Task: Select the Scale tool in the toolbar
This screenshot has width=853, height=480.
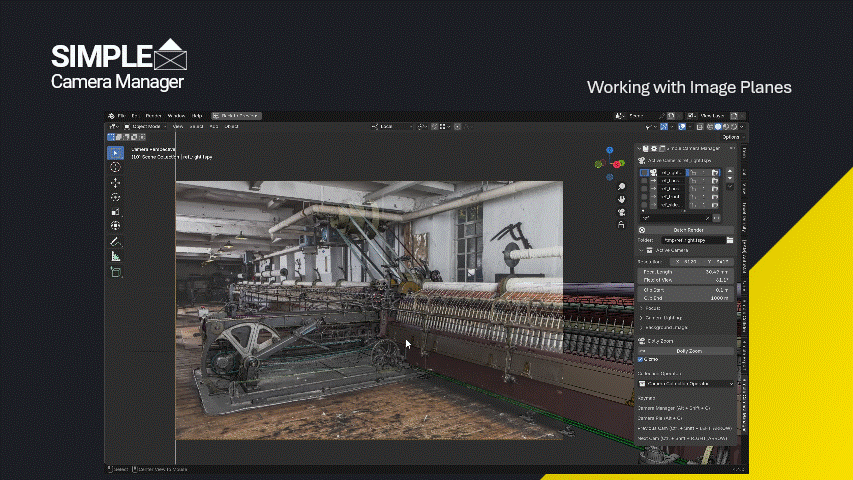Action: click(115, 212)
